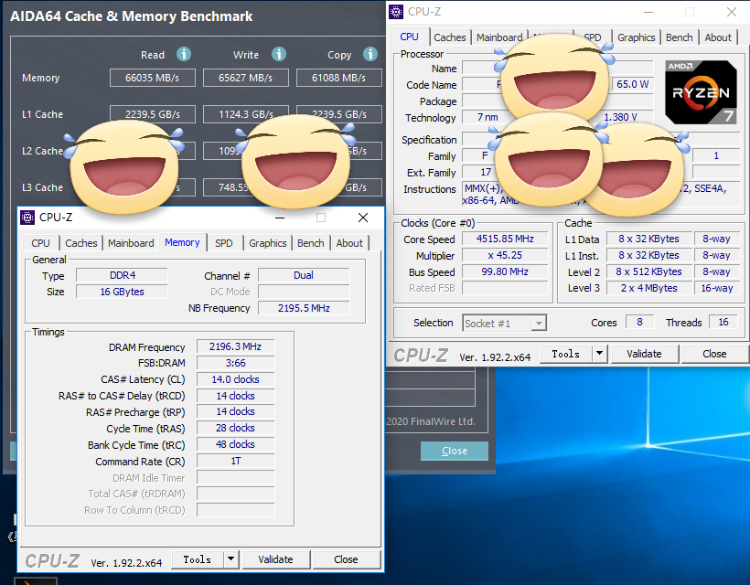Image resolution: width=750 pixels, height=585 pixels.
Task: Click Close button in lower CPU-Z window
Action: 346,559
